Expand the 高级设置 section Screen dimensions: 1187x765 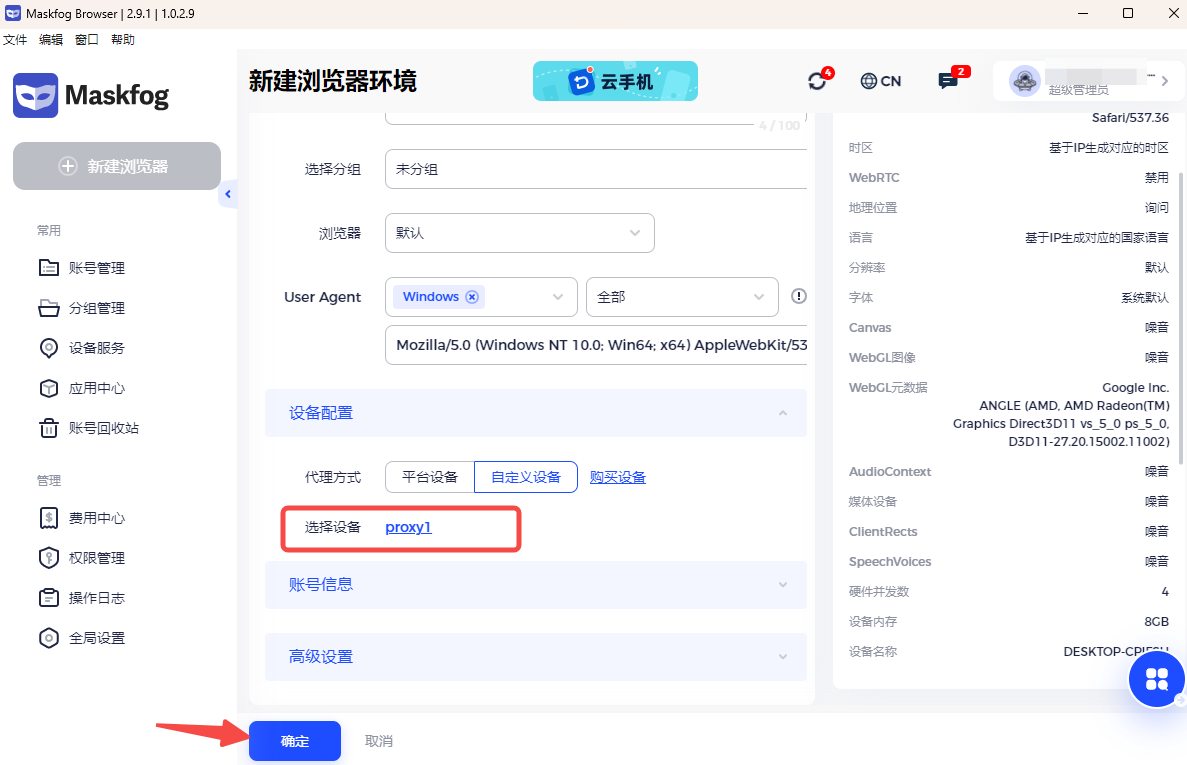[x=536, y=657]
